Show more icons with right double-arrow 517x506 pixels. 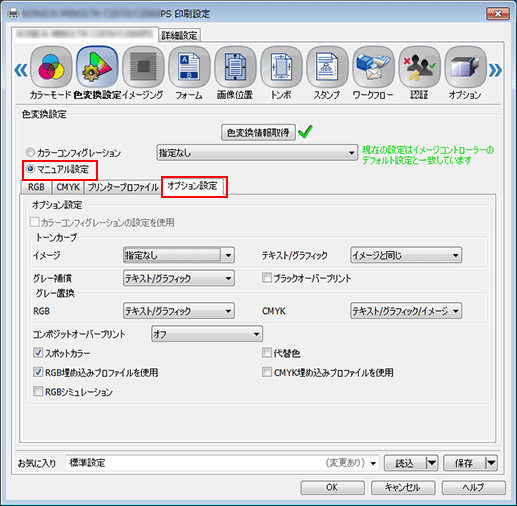pyautogui.click(x=495, y=70)
